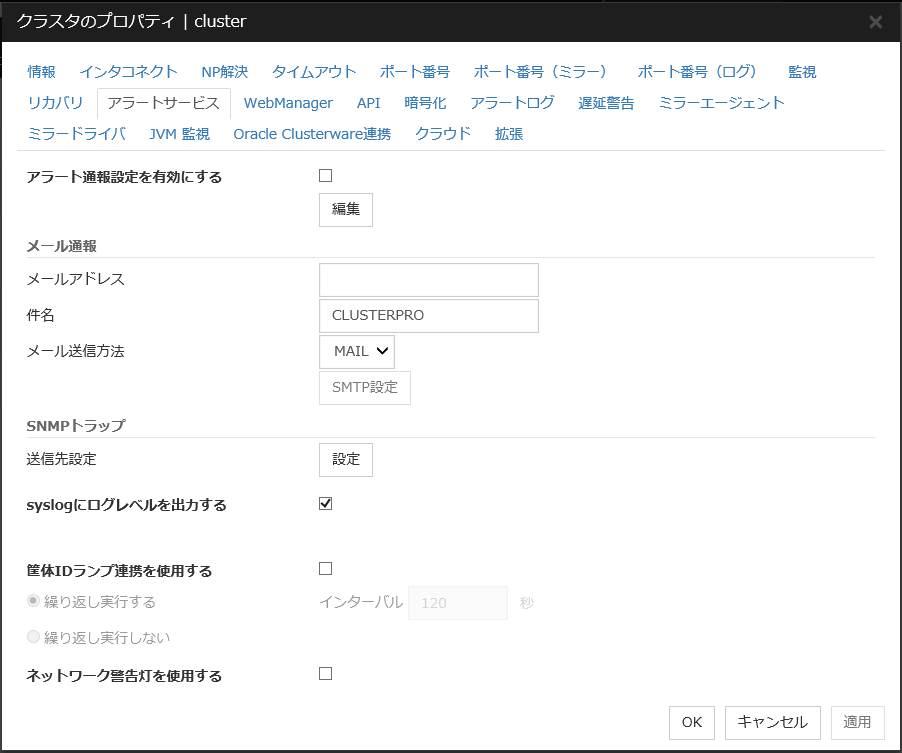The height and width of the screenshot is (753, 902).
Task: Enable 筐体IDランプ連携を使用する checkbox
Action: click(324, 567)
